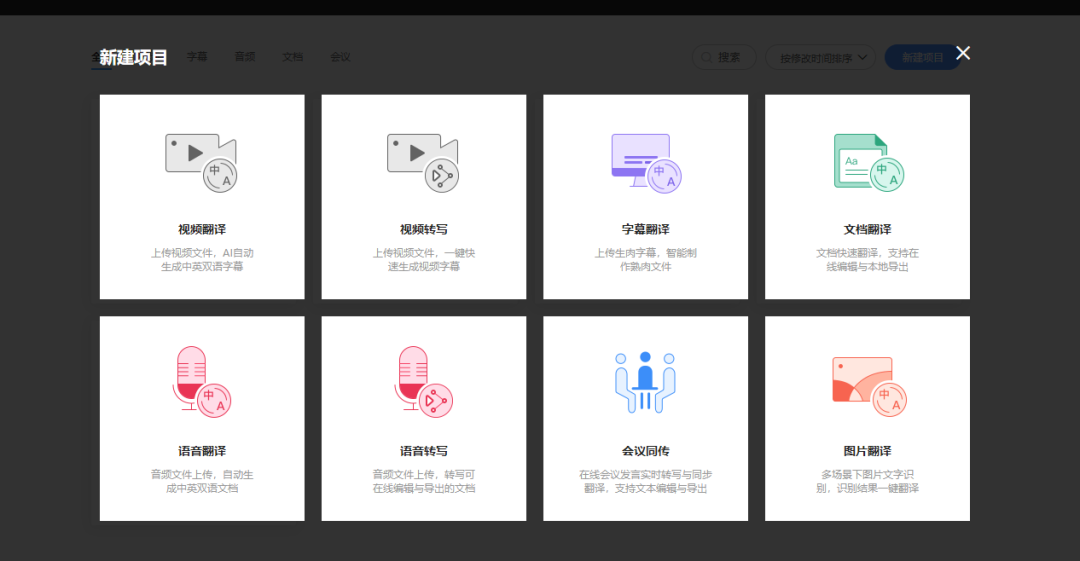This screenshot has height=561, width=1080.
Task: Select the 字幕翻译 card title
Action: pyautogui.click(x=645, y=230)
